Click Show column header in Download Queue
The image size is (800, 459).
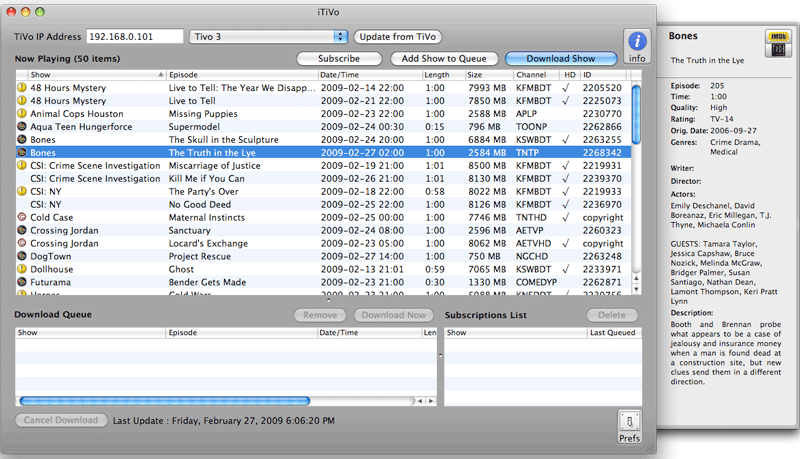(90, 333)
